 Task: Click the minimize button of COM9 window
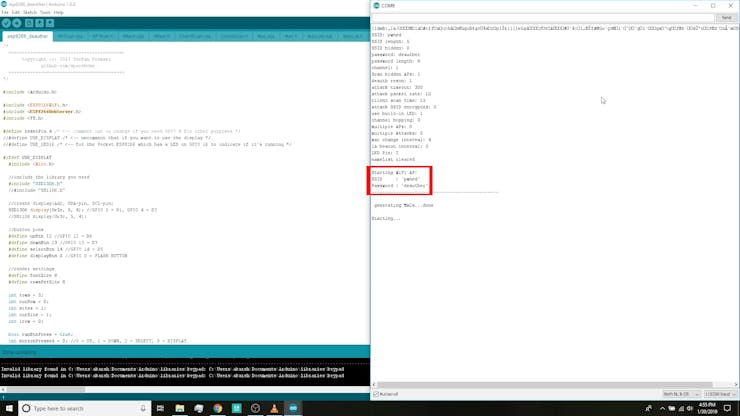(695, 6)
